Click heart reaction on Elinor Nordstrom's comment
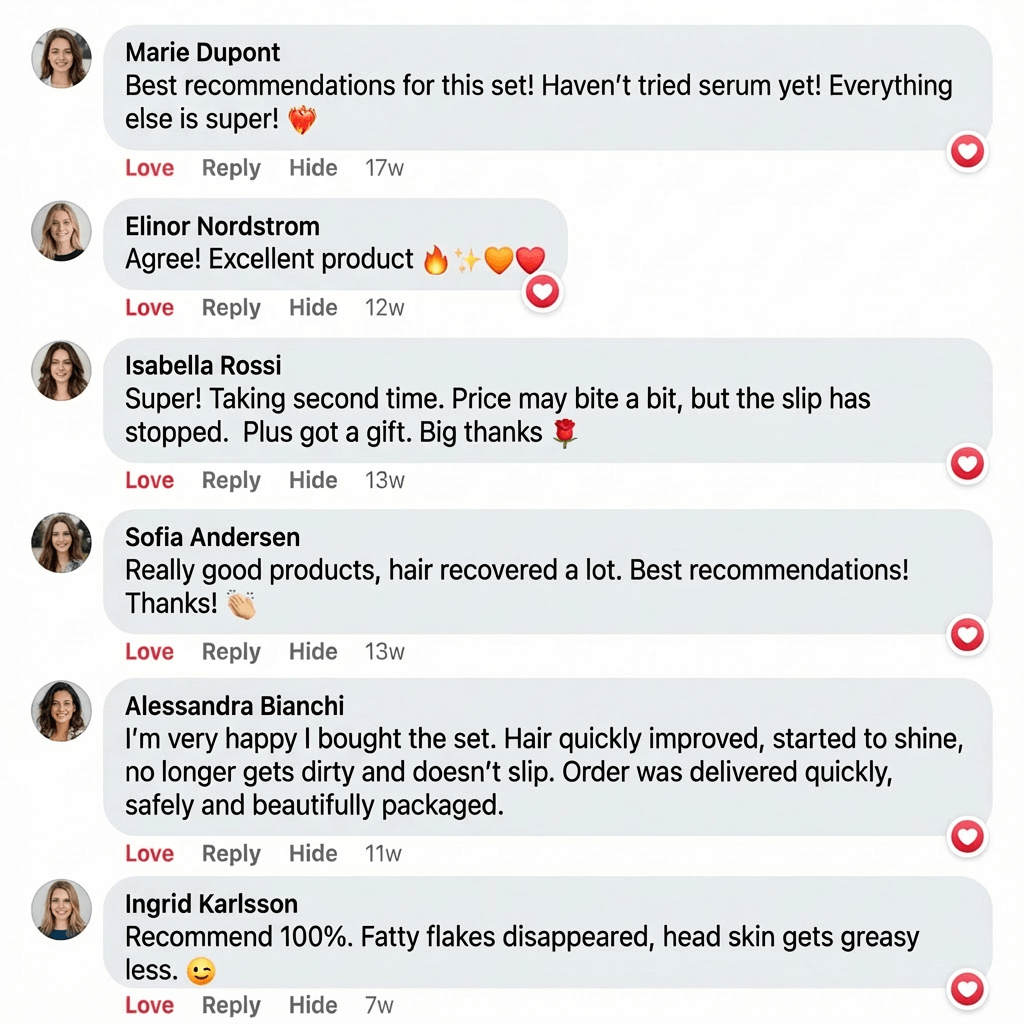This screenshot has width=1024, height=1024. pyautogui.click(x=543, y=291)
